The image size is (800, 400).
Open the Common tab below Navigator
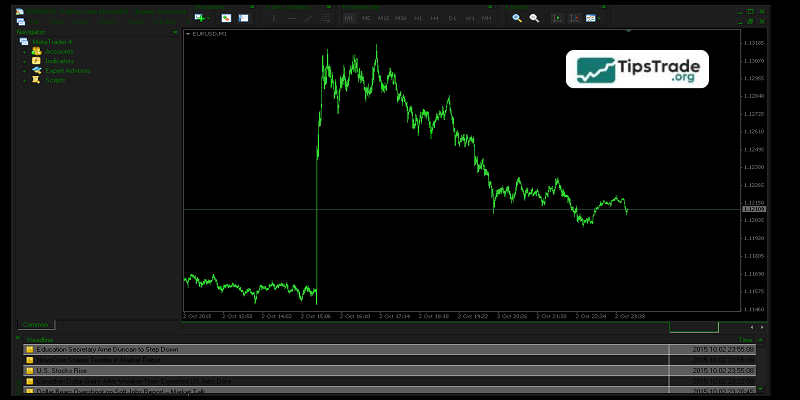click(38, 325)
